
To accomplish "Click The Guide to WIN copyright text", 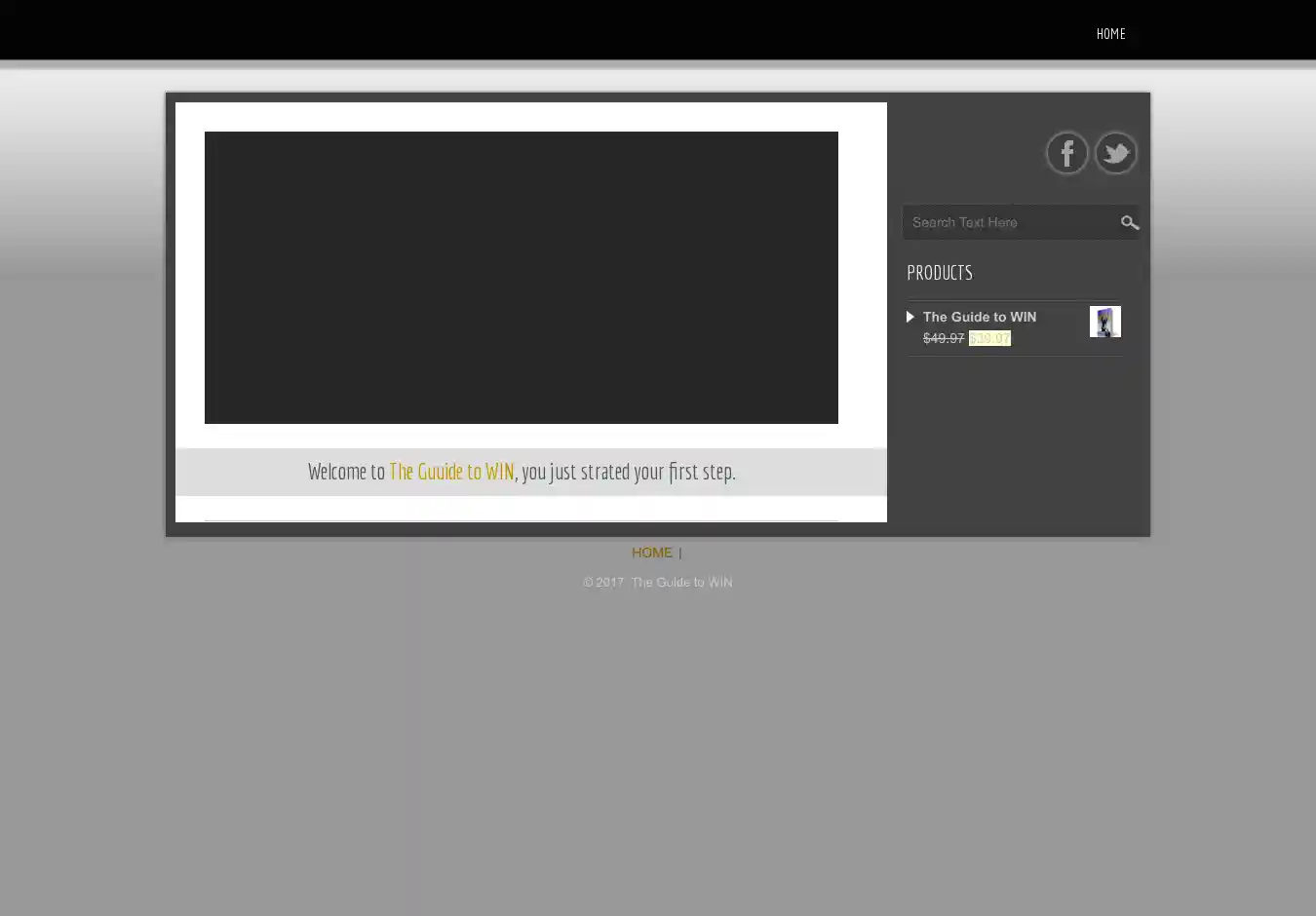I will (x=681, y=583).
